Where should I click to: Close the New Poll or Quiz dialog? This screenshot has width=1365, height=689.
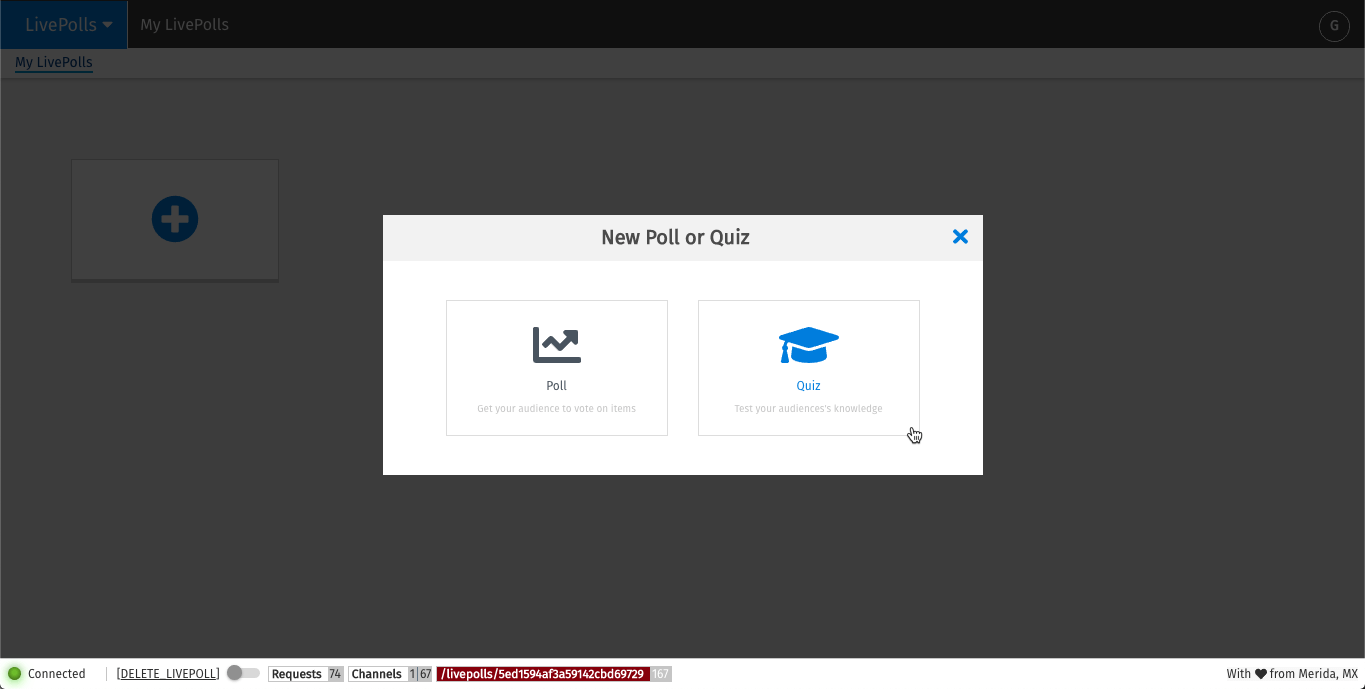(960, 237)
